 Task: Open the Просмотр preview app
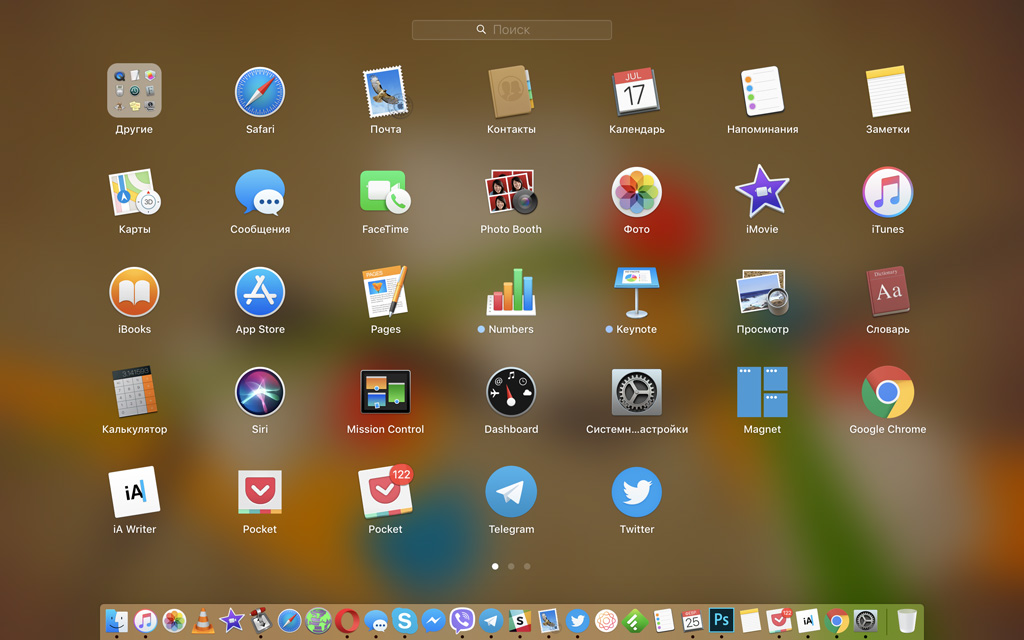click(762, 292)
